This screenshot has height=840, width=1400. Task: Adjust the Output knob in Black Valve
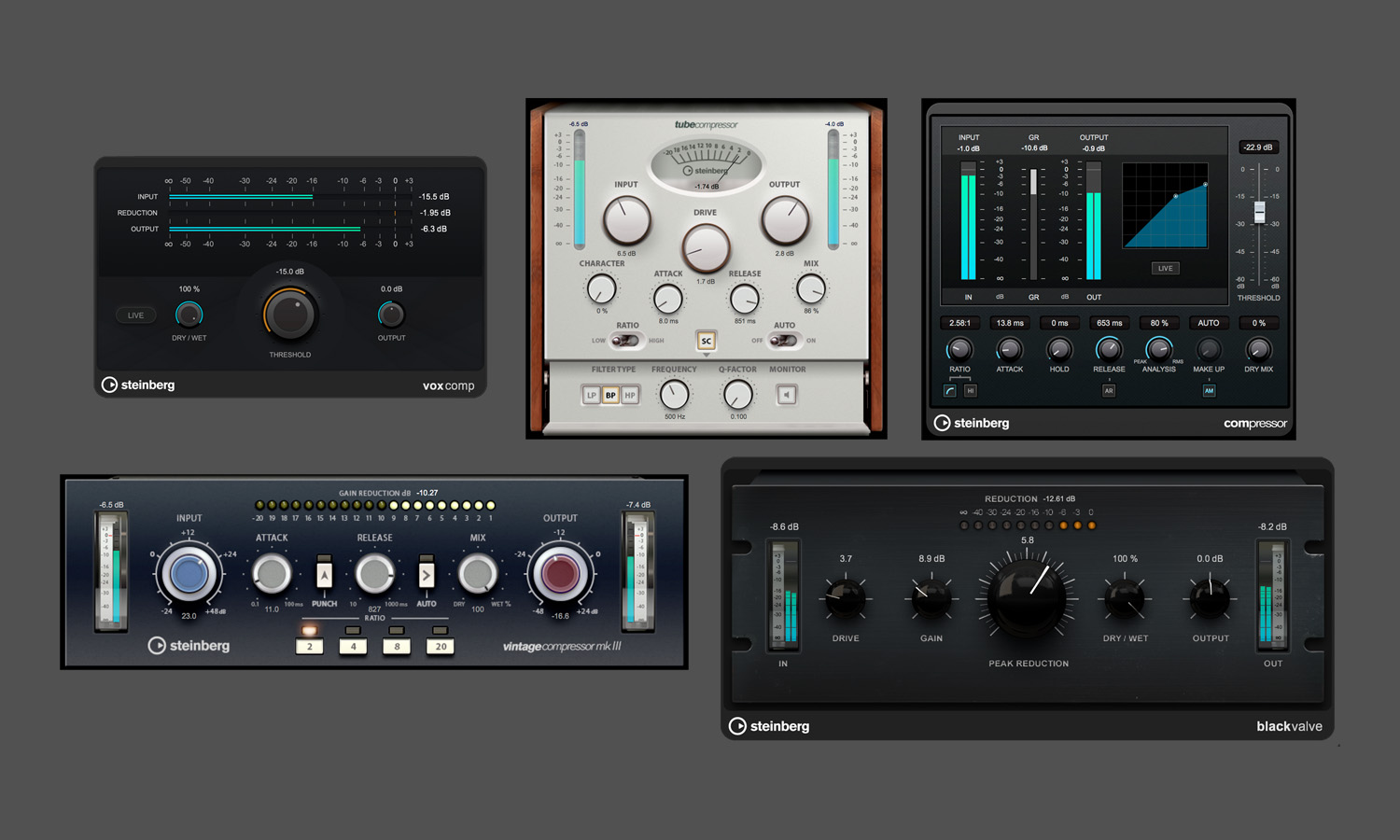click(x=1211, y=598)
